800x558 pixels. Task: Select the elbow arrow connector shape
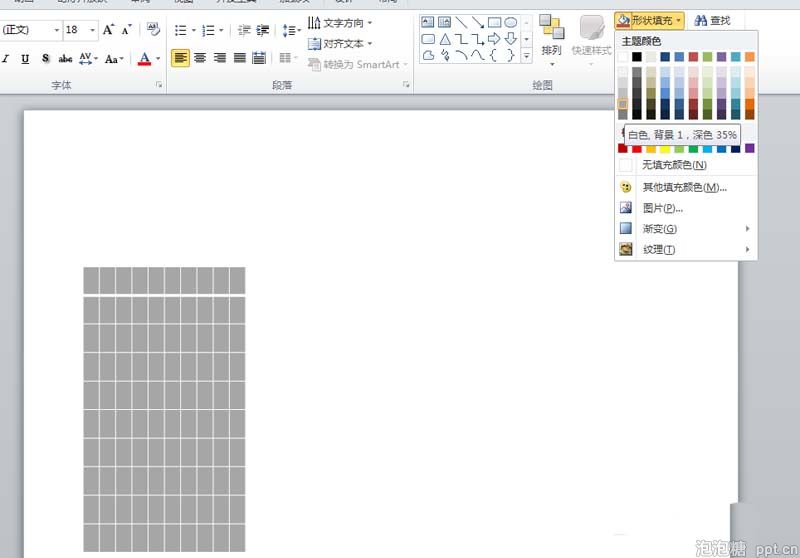(x=478, y=39)
